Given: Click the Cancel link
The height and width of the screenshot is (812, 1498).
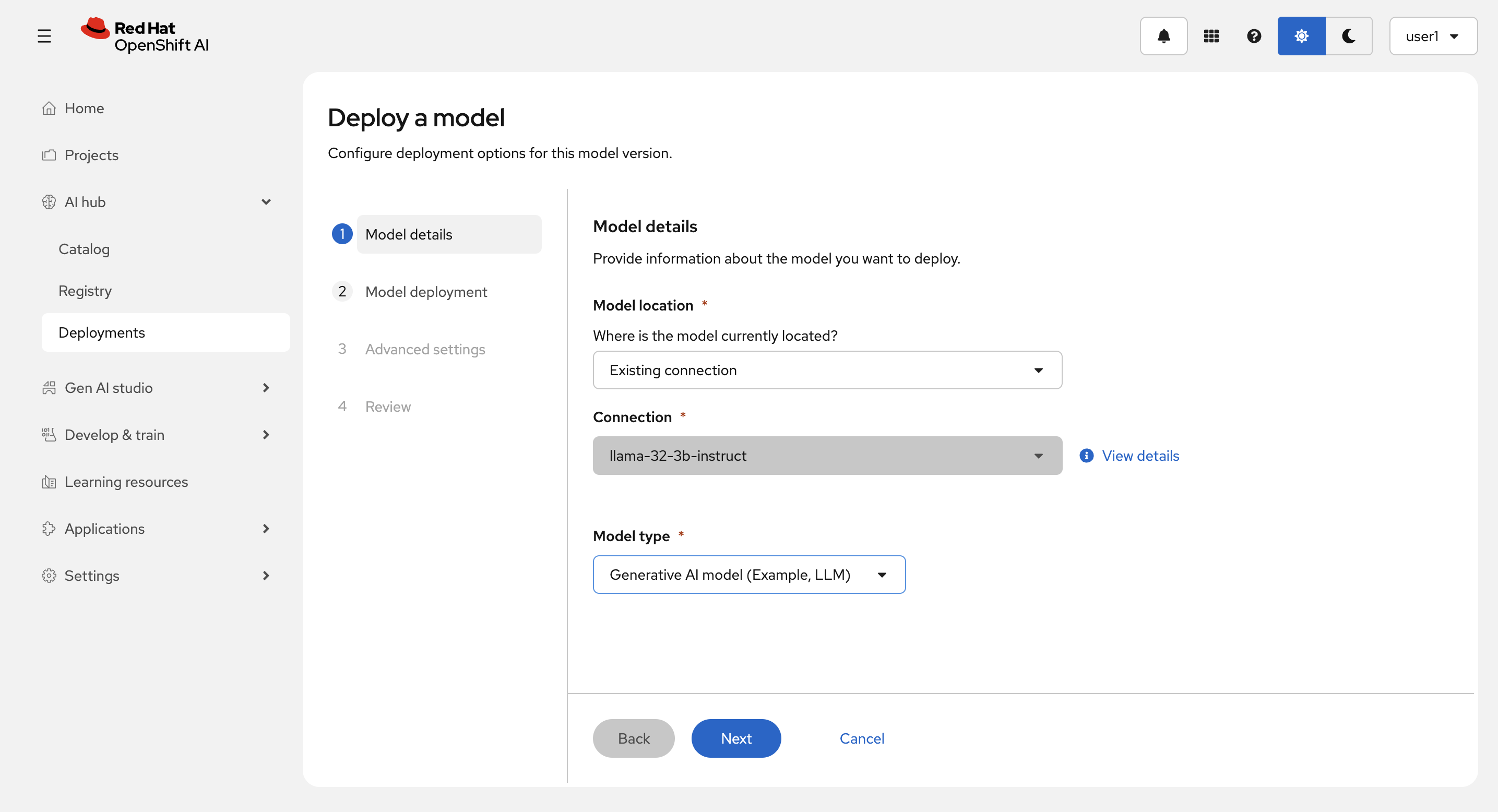Looking at the screenshot, I should [861, 738].
